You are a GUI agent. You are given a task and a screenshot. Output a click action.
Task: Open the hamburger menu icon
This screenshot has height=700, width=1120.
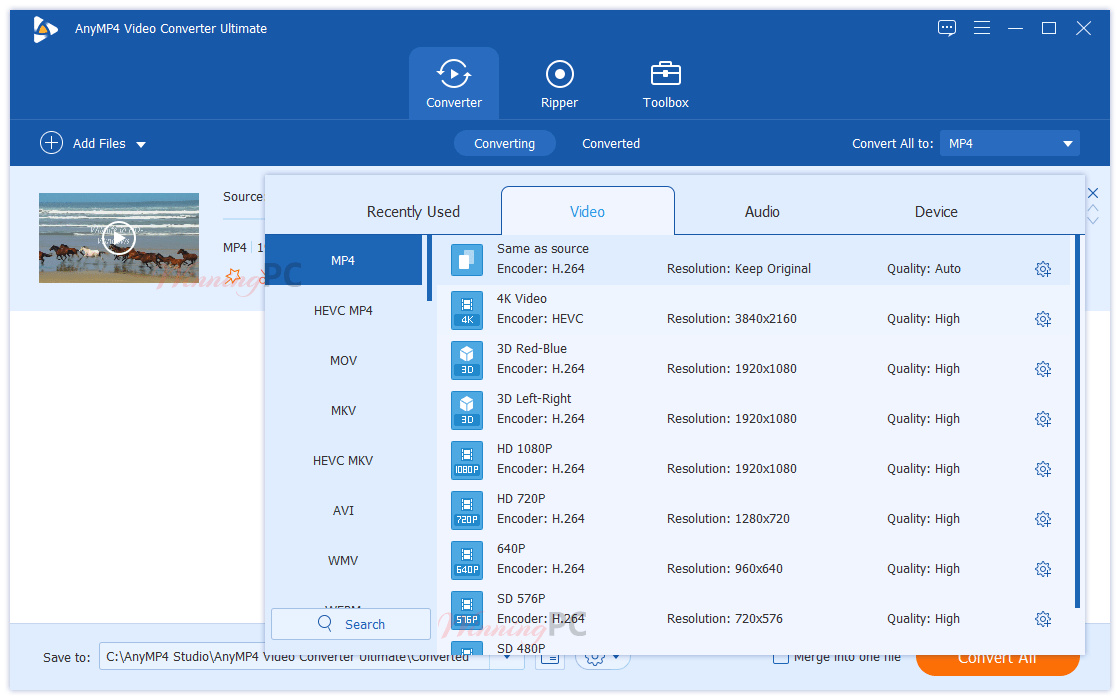pos(982,28)
